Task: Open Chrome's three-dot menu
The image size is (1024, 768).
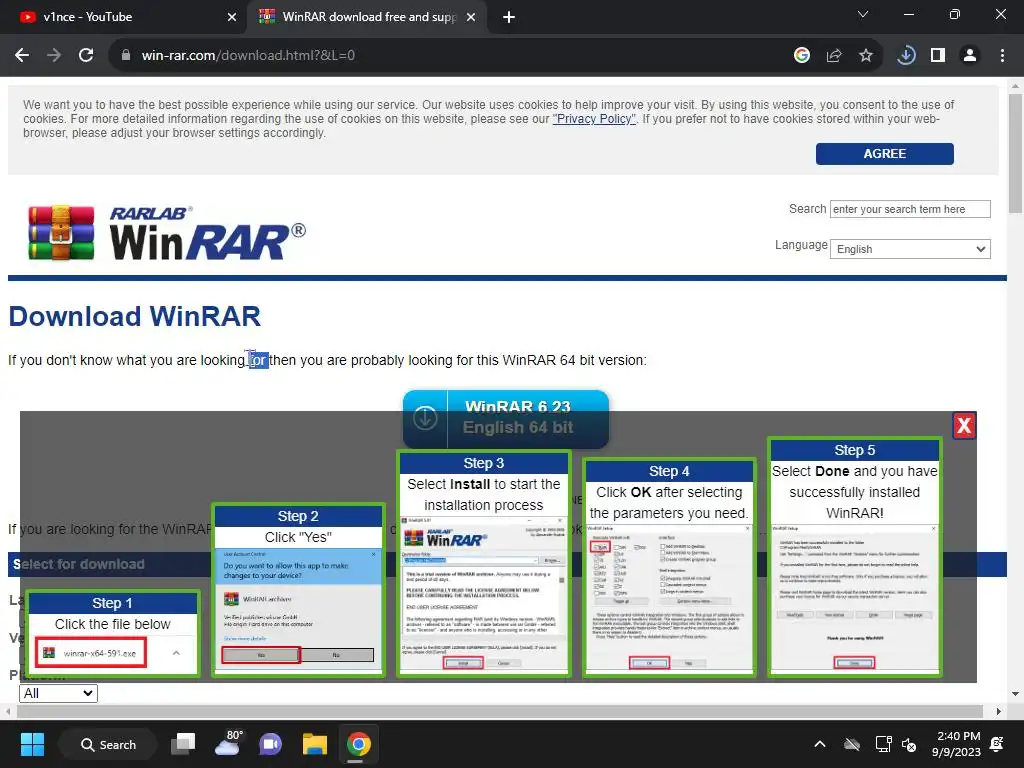Action: pos(1002,56)
